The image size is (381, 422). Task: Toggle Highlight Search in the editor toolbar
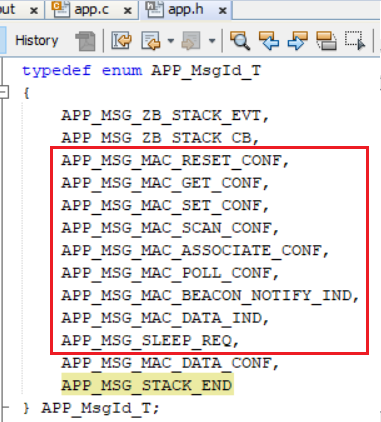(x=326, y=41)
